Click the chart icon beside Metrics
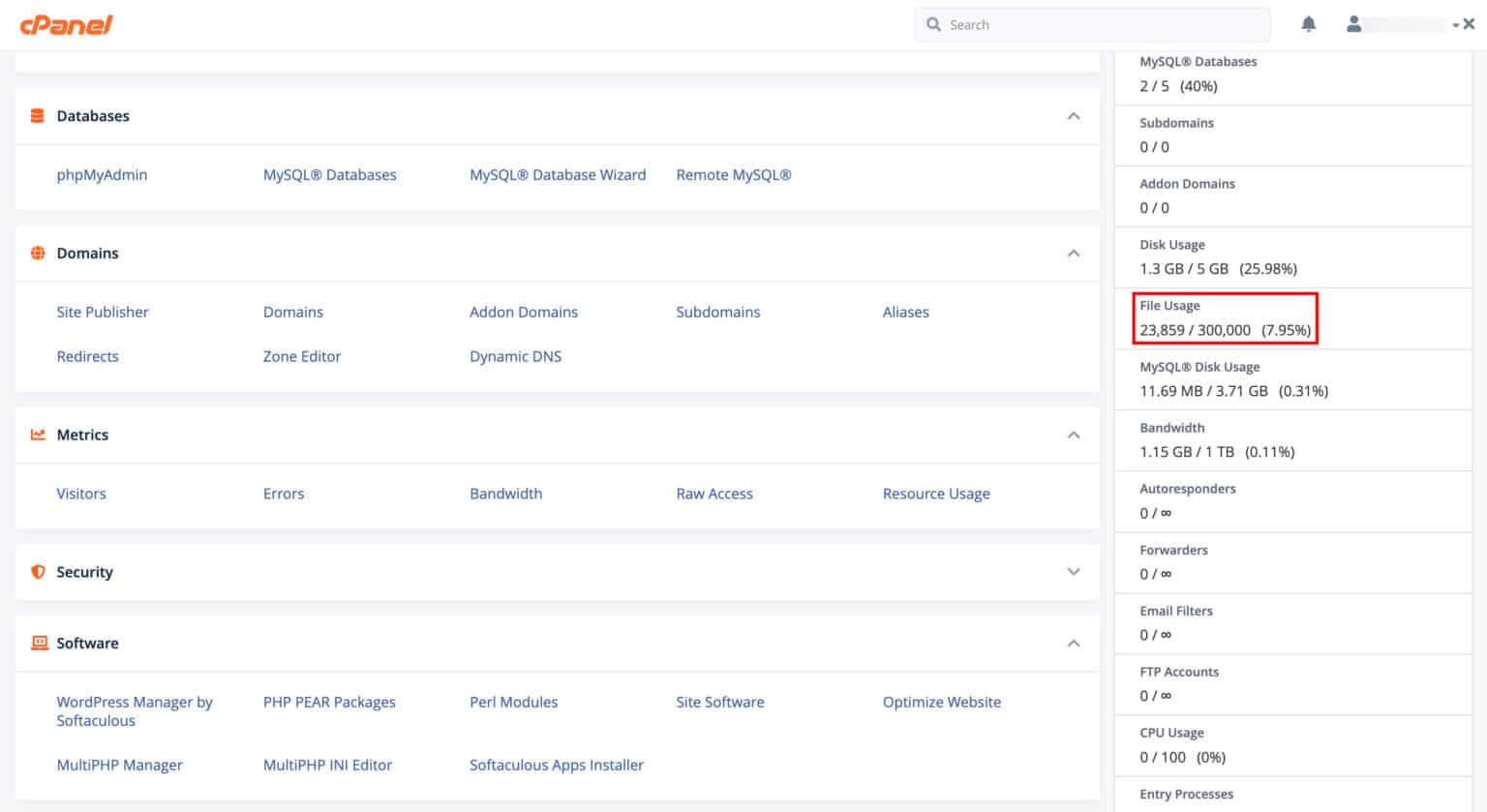This screenshot has height=812, width=1487. [x=37, y=435]
